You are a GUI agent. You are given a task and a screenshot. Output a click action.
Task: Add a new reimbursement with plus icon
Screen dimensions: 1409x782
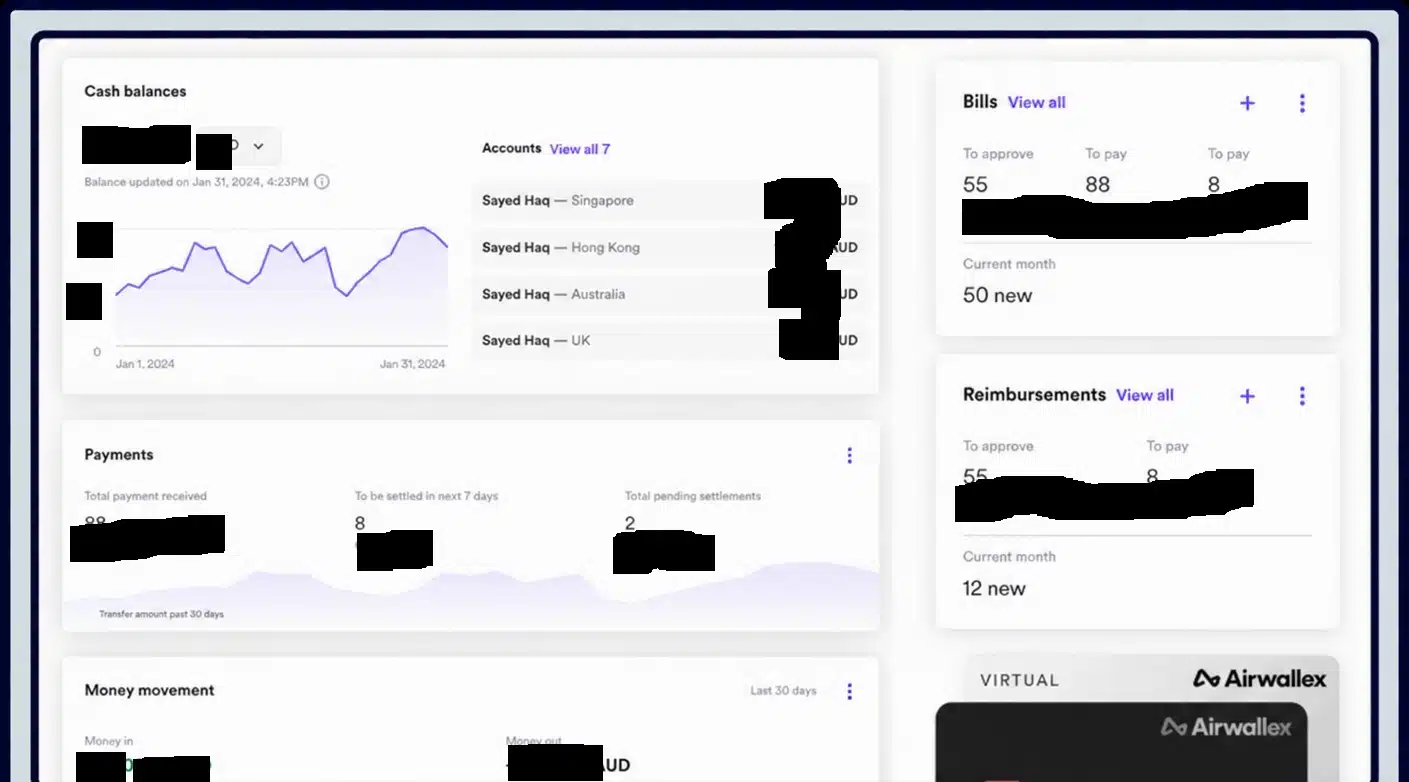1247,396
